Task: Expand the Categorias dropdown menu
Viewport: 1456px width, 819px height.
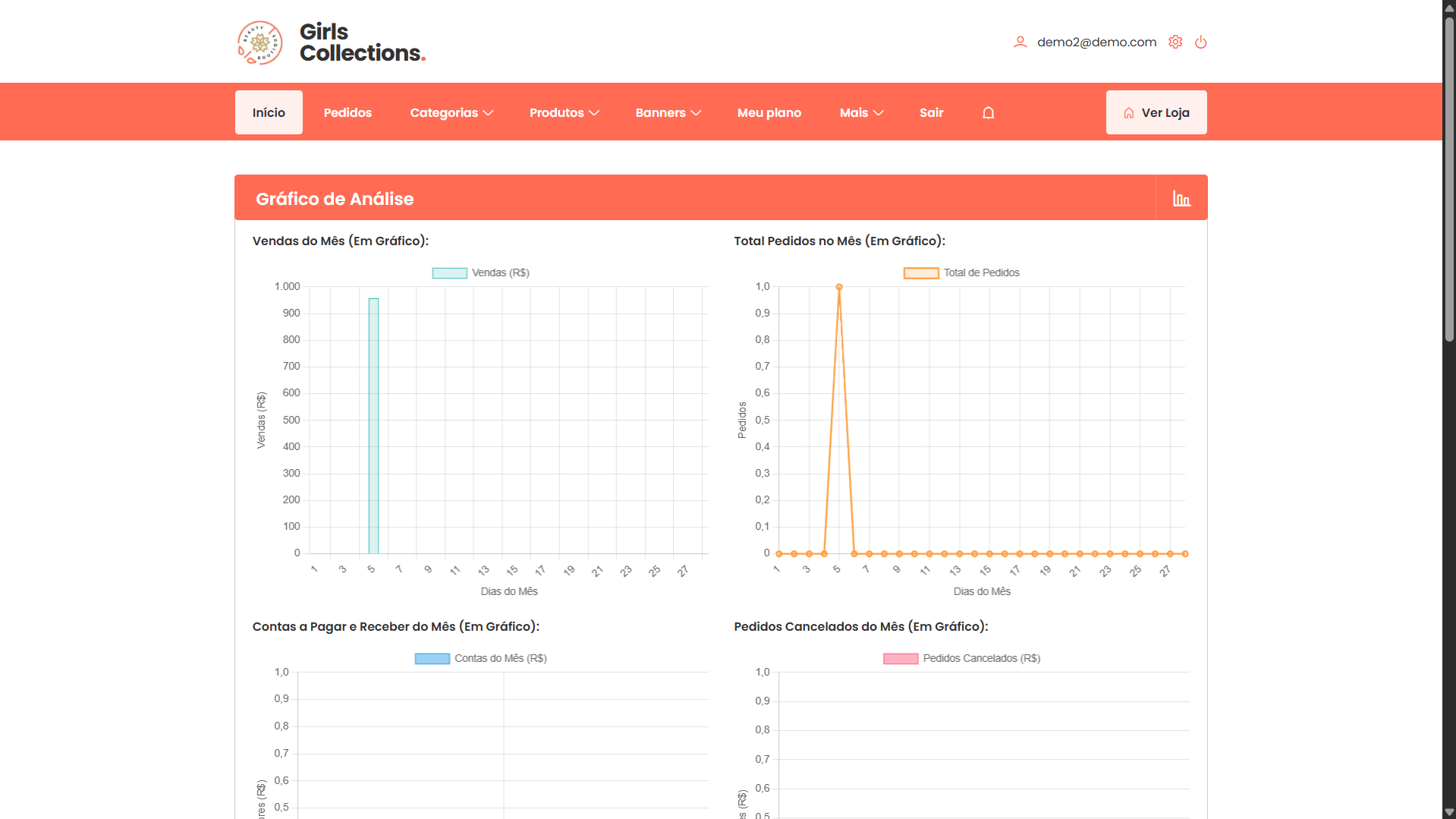Action: pos(451,112)
